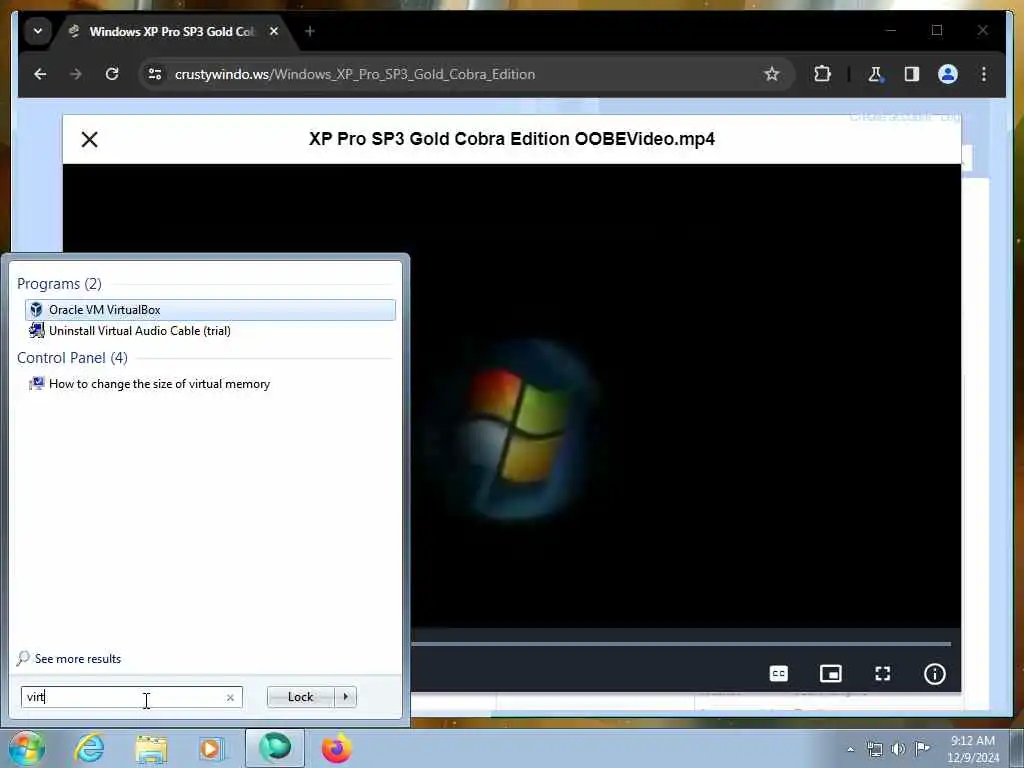Click the browser forward arrow

pyautogui.click(x=76, y=74)
